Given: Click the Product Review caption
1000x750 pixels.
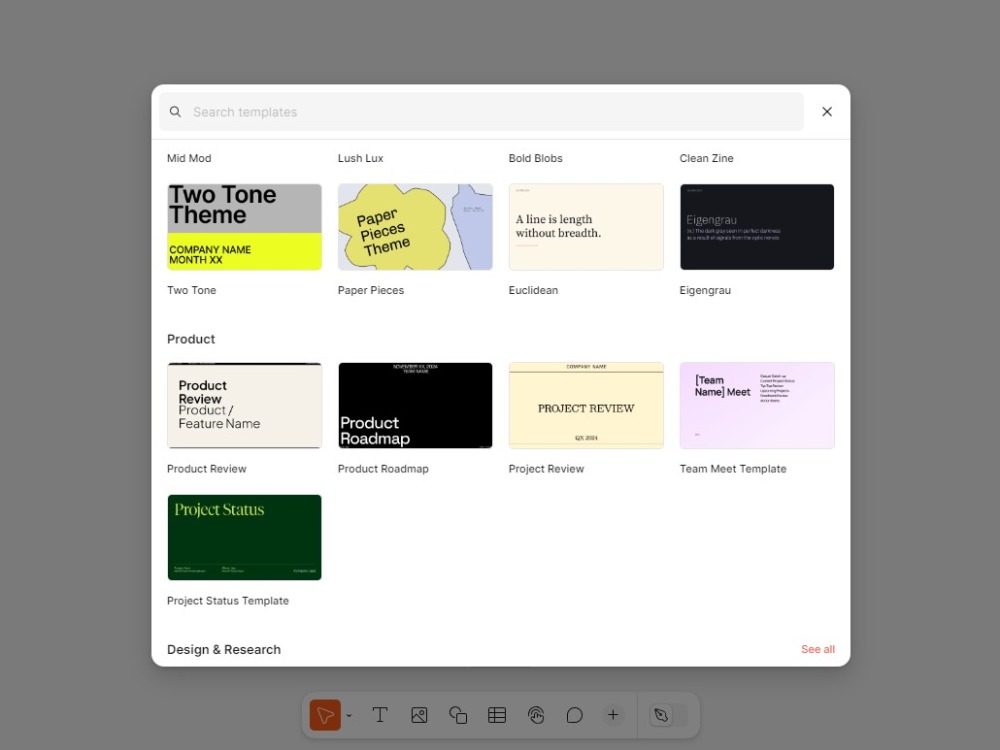Looking at the screenshot, I should click(x=207, y=469).
